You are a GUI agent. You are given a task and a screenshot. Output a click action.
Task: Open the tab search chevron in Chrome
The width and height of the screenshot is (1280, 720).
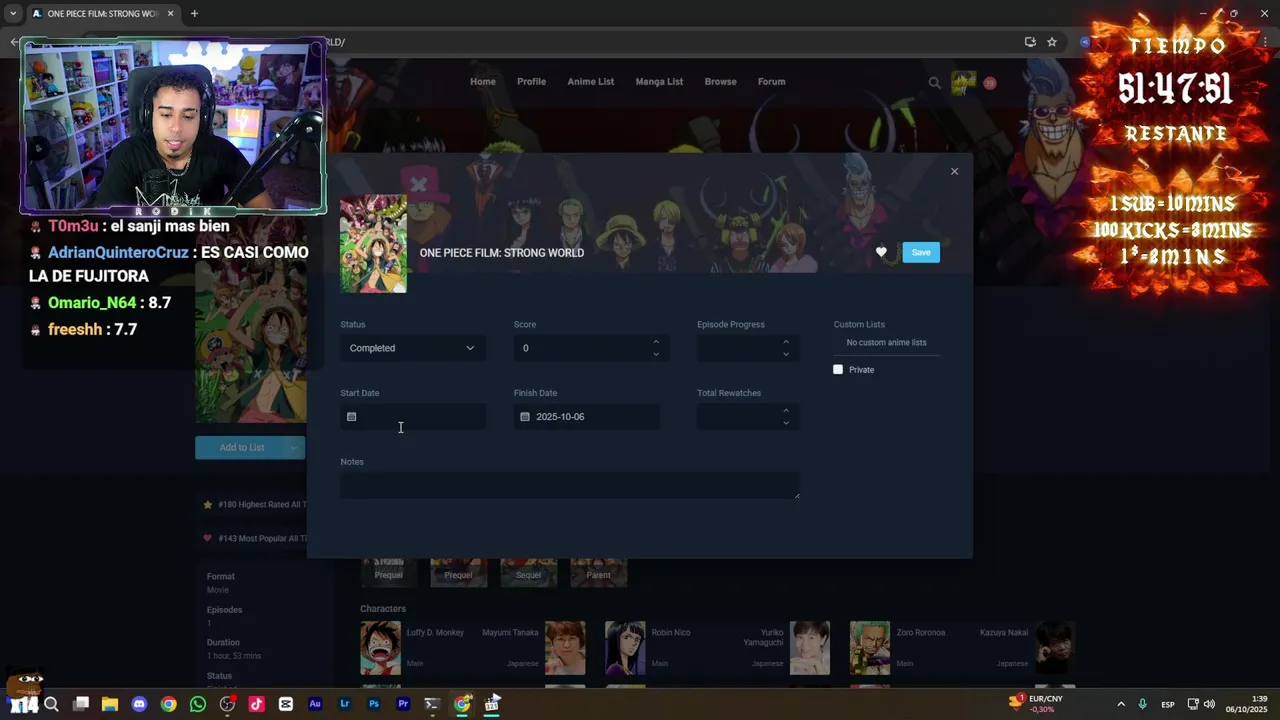pyautogui.click(x=13, y=13)
